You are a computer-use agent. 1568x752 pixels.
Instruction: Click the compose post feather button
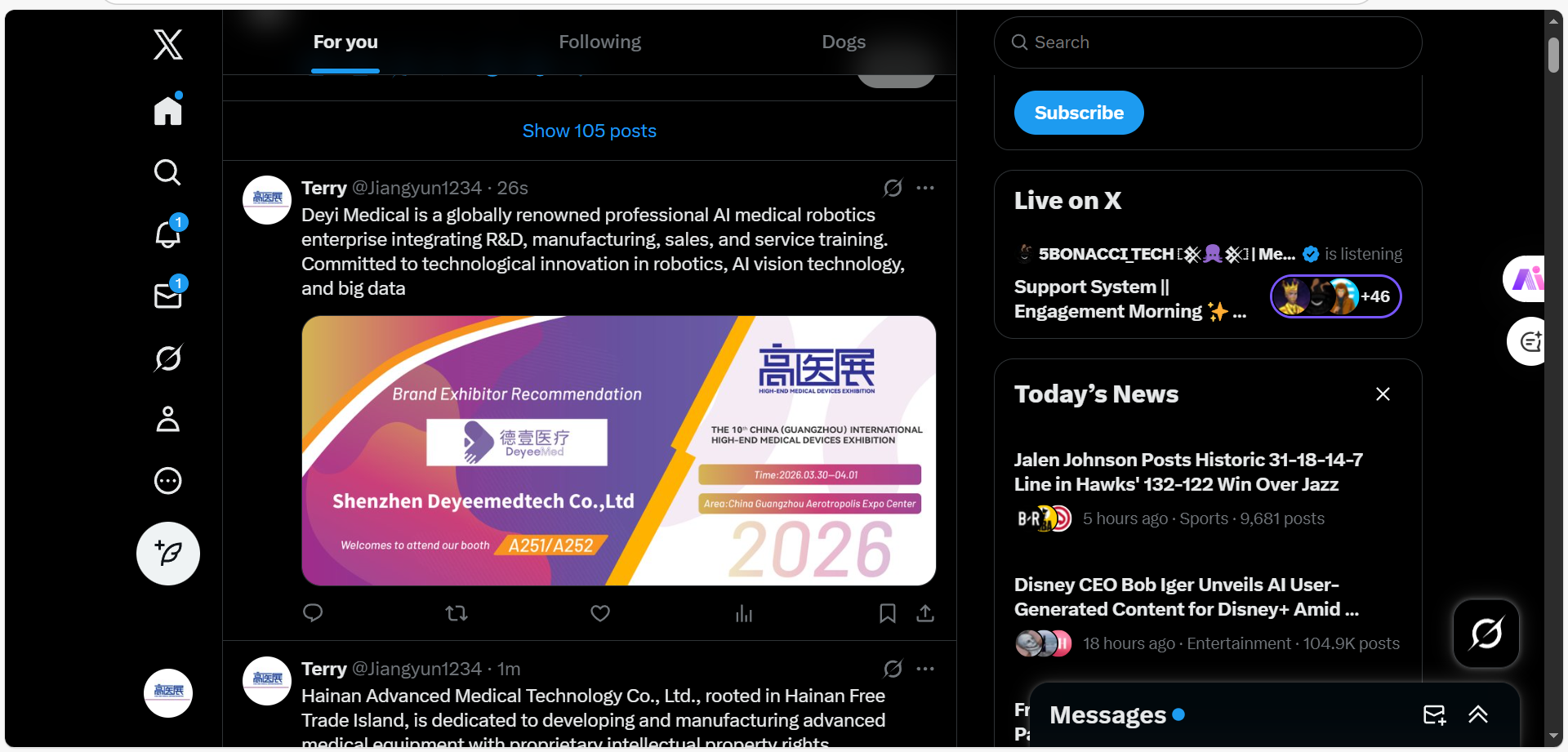tap(168, 554)
